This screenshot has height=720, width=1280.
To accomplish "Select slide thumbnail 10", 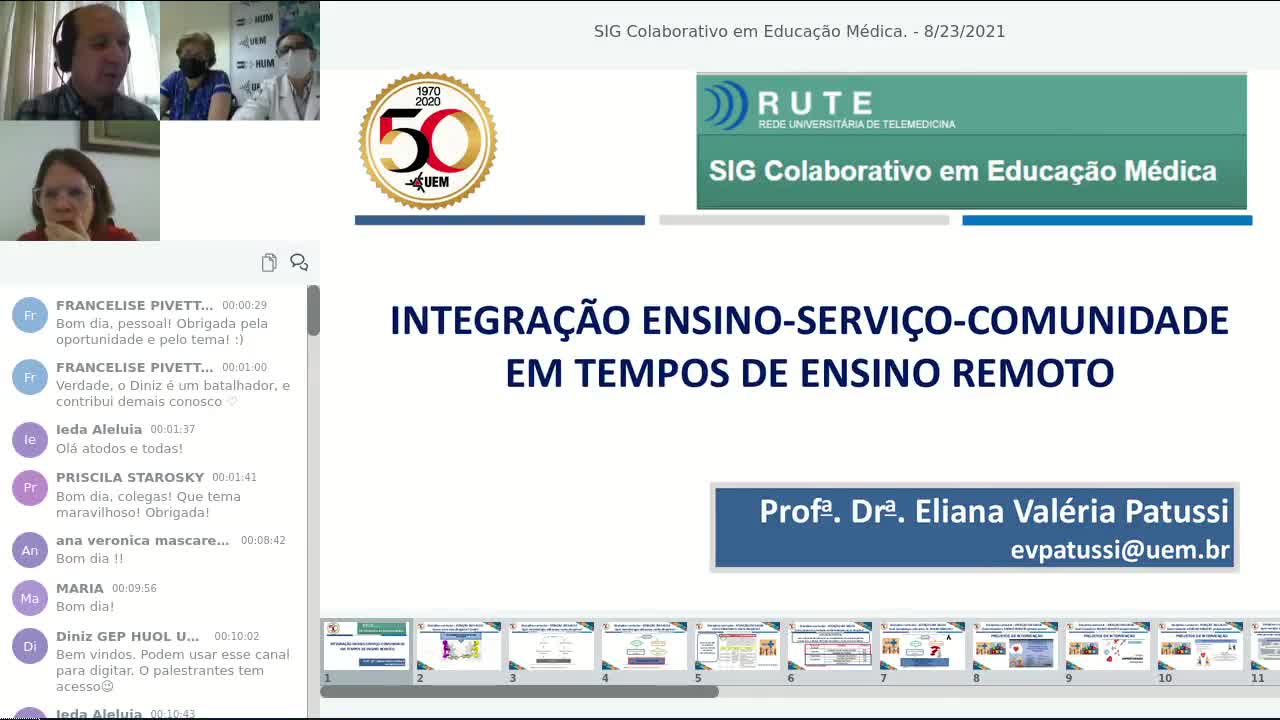I will click(1201, 646).
